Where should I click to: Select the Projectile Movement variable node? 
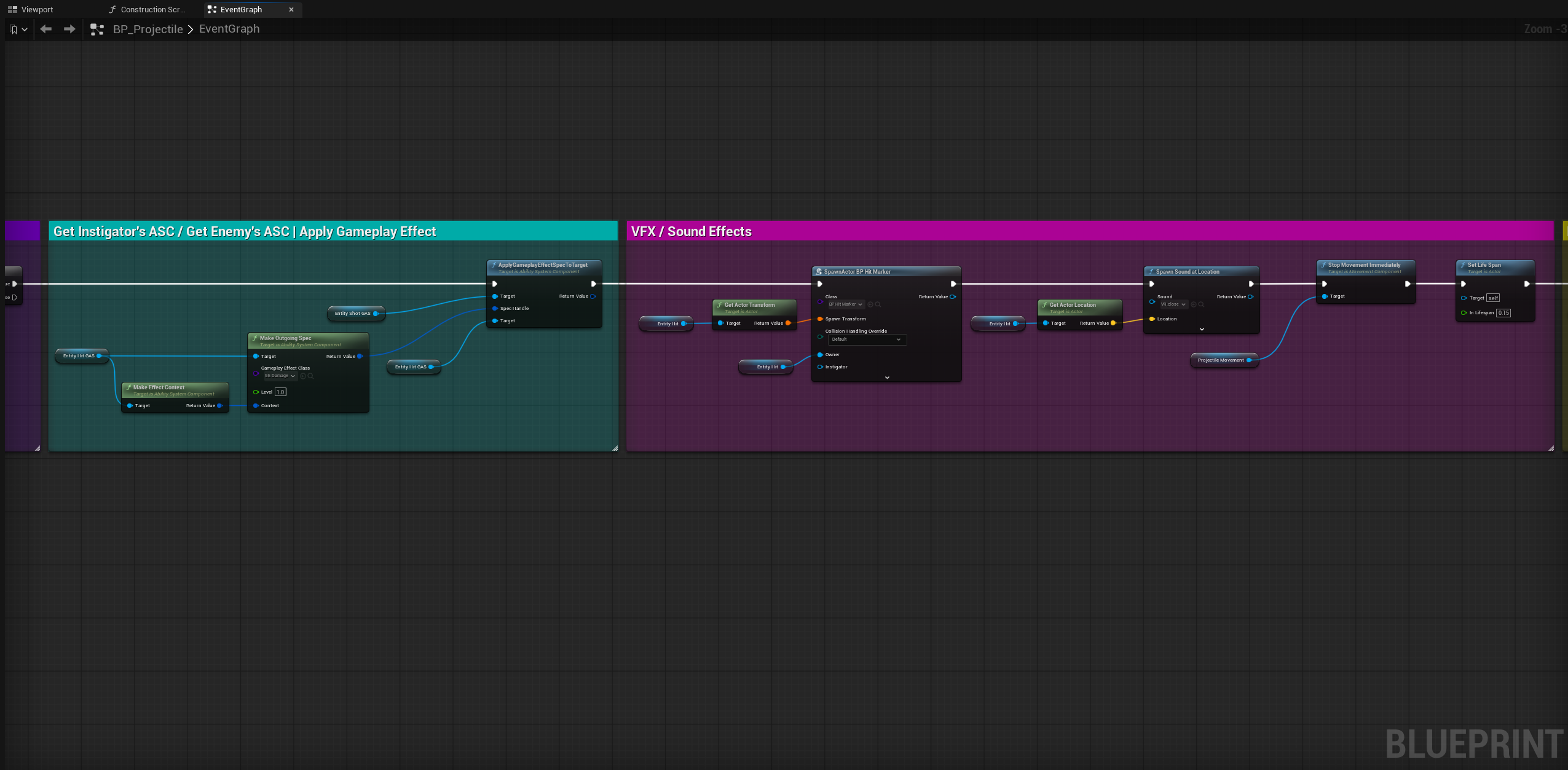(x=1224, y=360)
